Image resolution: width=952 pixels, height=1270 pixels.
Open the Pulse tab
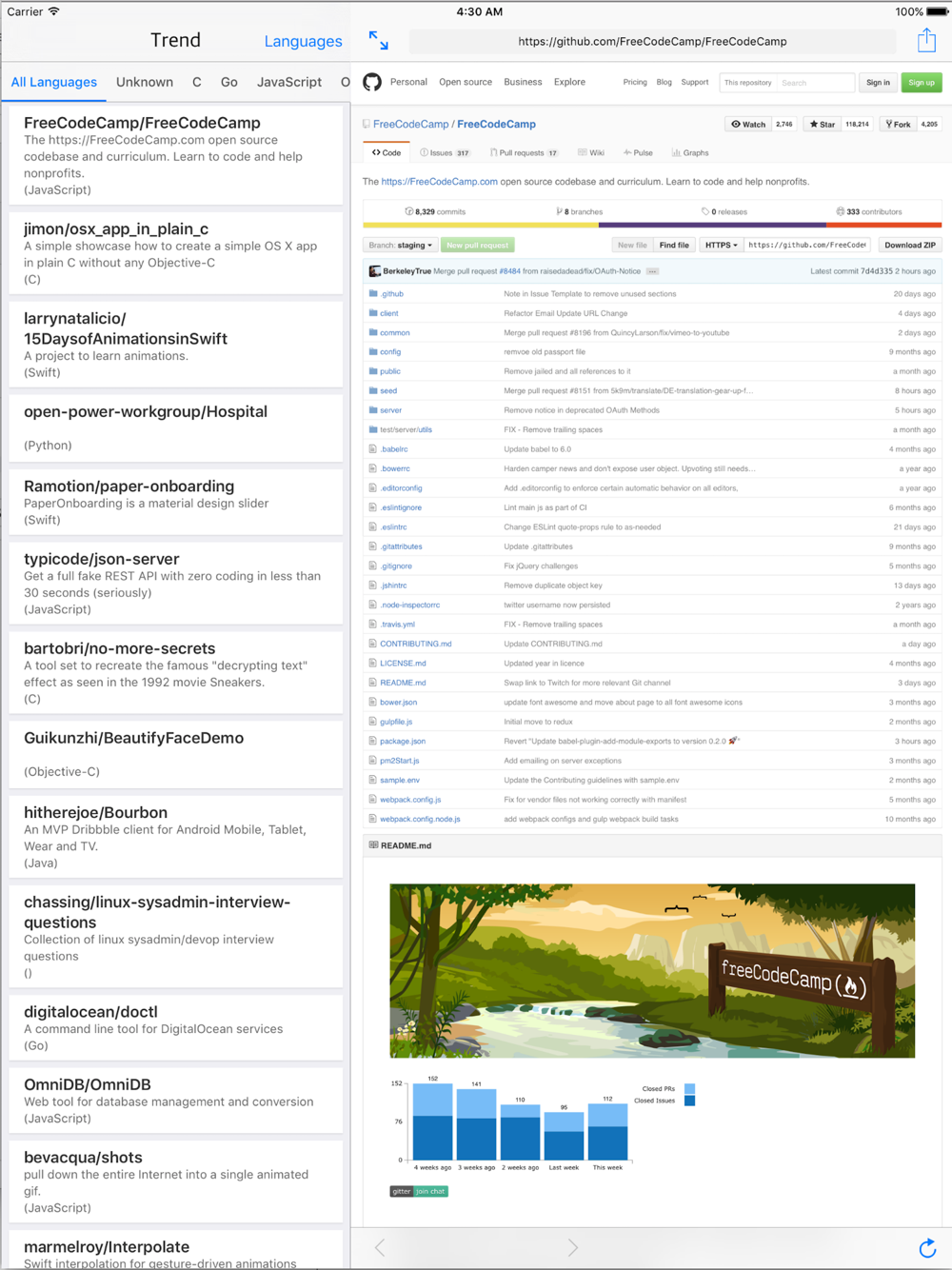click(x=638, y=152)
